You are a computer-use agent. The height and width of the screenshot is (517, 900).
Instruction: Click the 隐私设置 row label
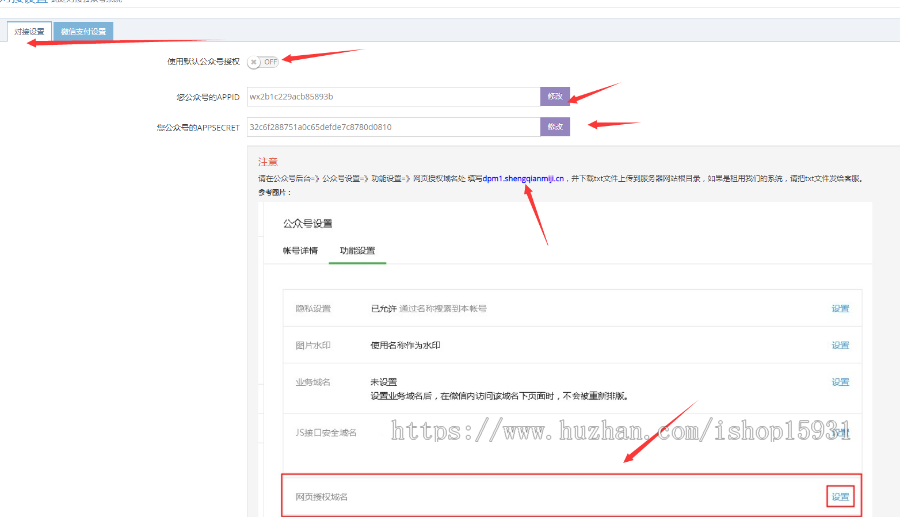coord(312,309)
